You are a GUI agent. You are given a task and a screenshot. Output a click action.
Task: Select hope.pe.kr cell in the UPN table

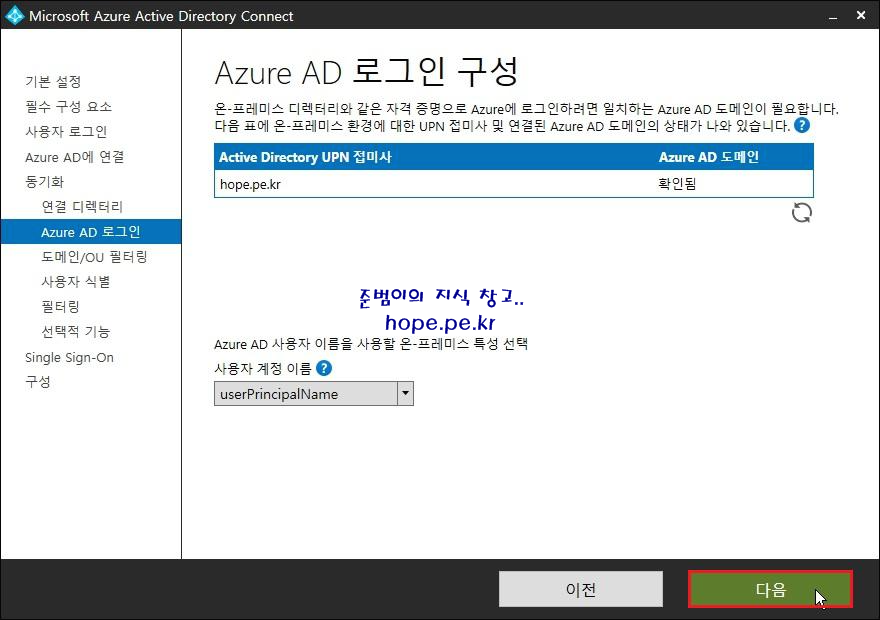tap(250, 184)
